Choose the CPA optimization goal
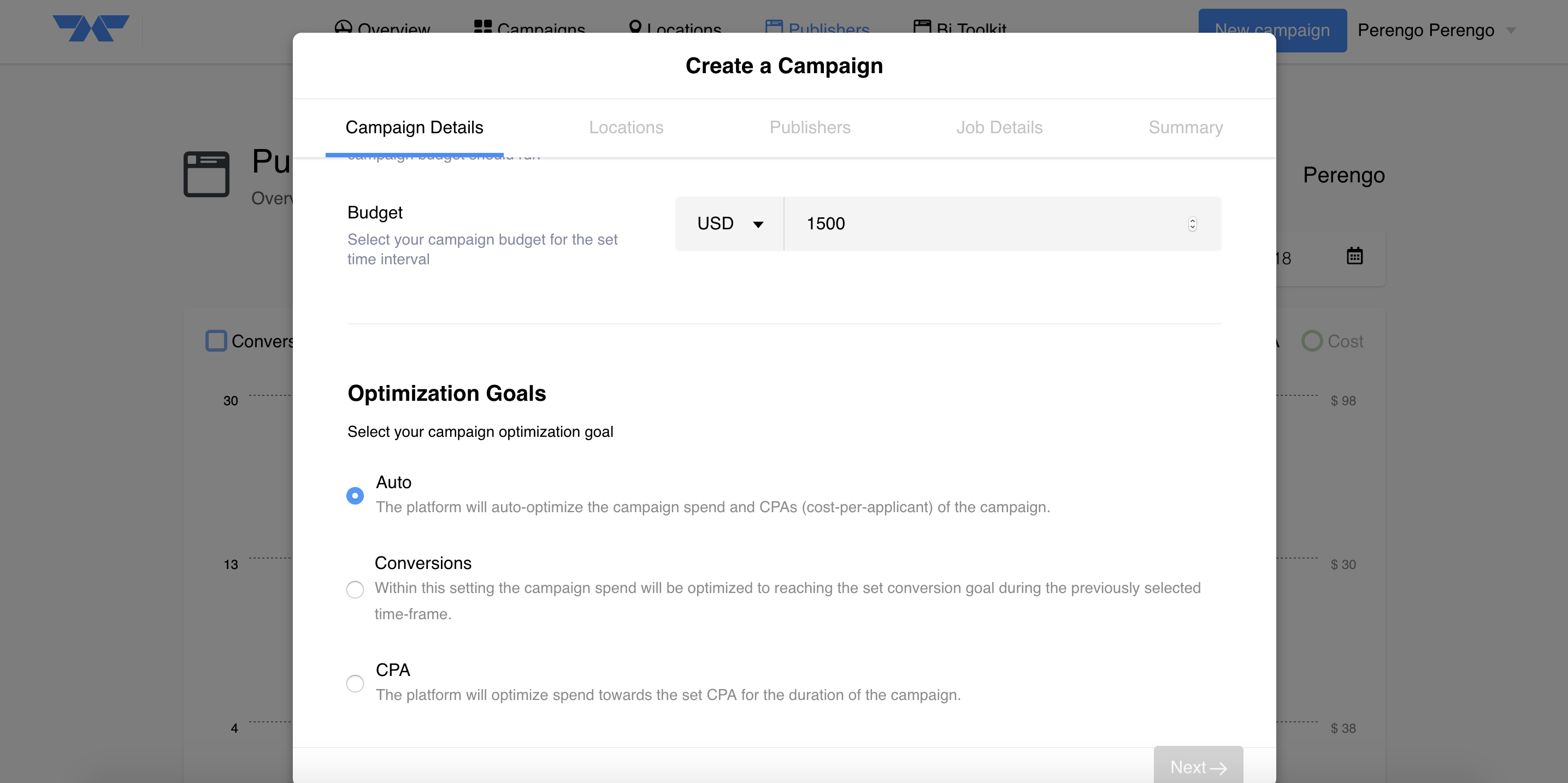1568x783 pixels. (355, 683)
